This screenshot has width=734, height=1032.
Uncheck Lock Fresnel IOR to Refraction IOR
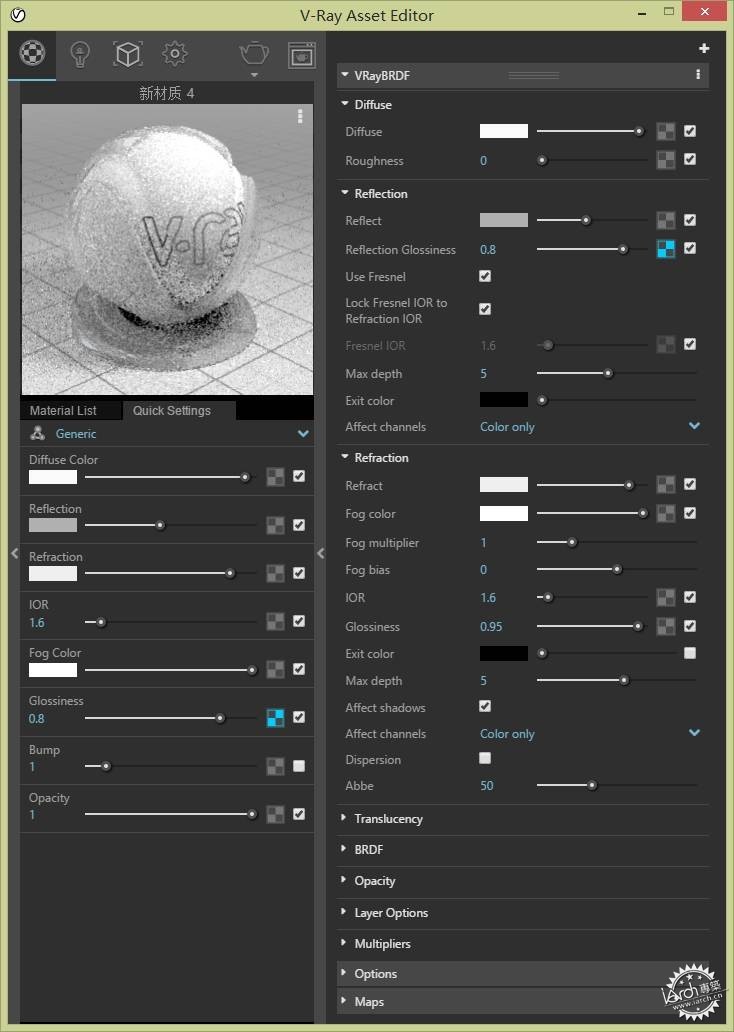coord(485,309)
